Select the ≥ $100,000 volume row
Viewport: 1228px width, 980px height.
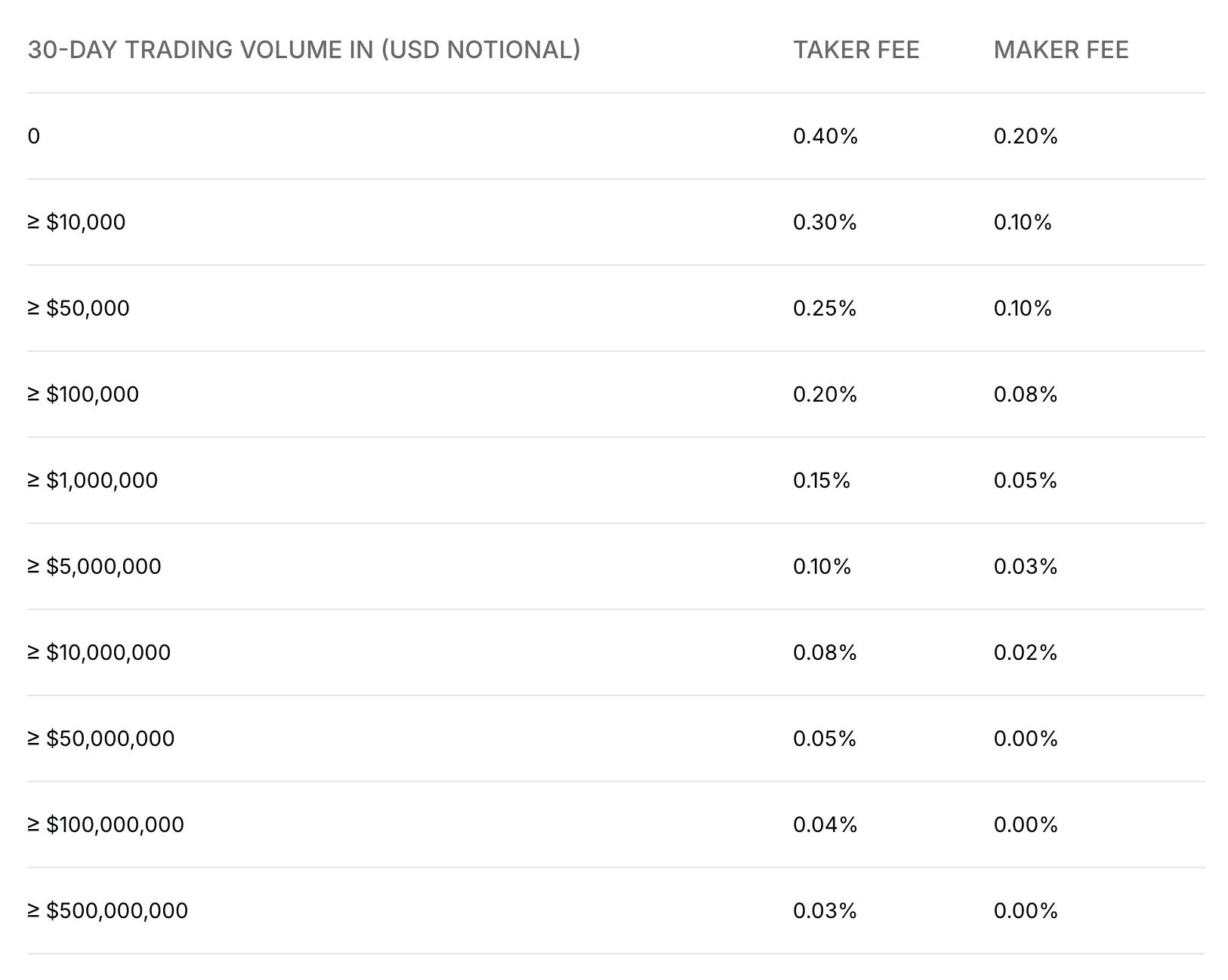click(x=83, y=395)
